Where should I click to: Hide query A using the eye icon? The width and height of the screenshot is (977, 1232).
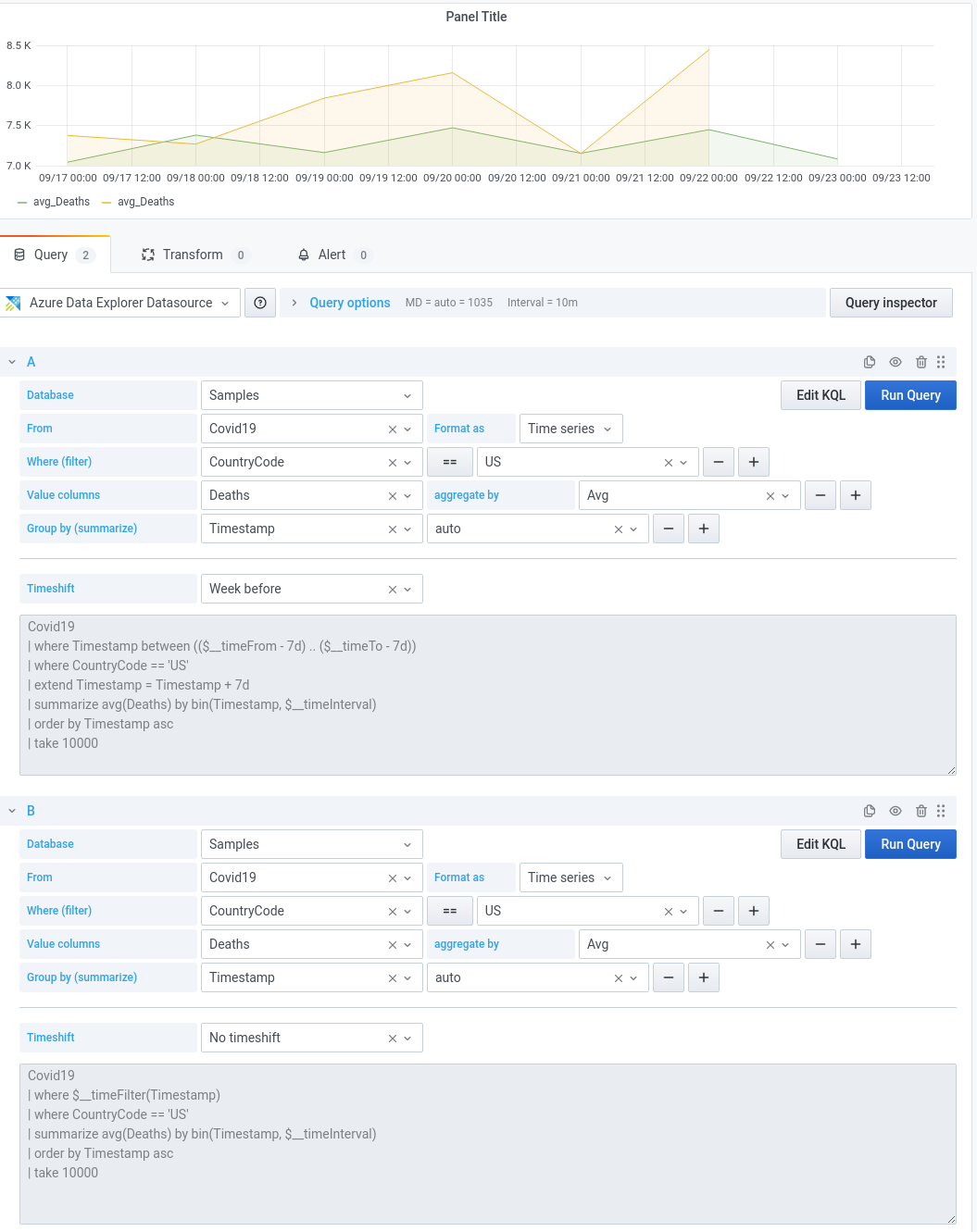point(895,362)
